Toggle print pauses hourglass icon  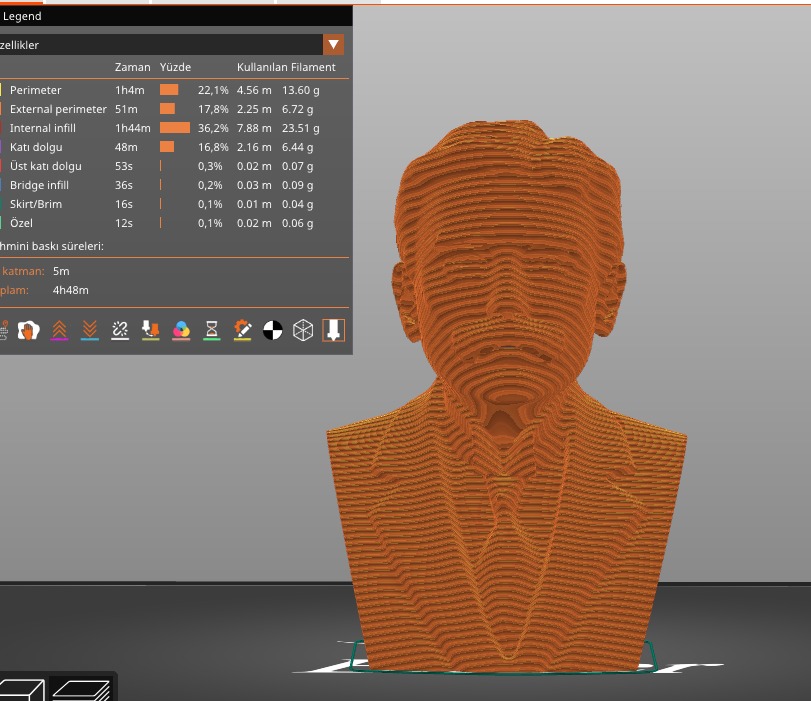point(212,330)
